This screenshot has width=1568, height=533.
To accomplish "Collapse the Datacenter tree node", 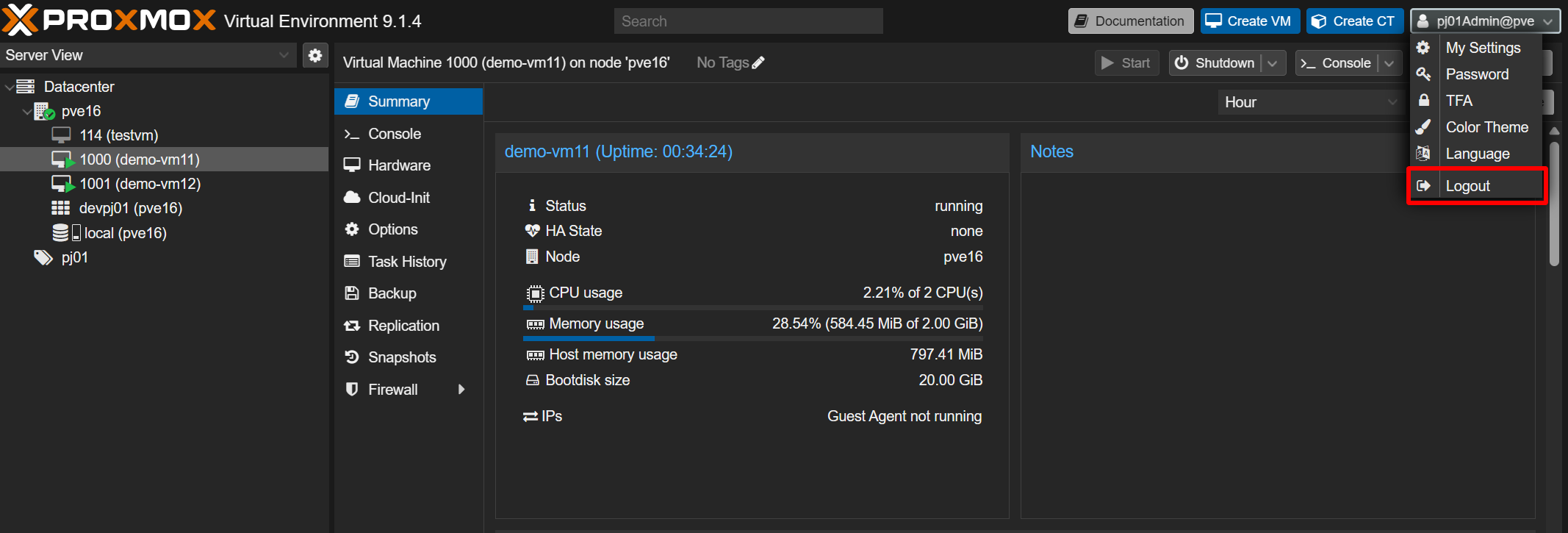I will pos(10,87).
